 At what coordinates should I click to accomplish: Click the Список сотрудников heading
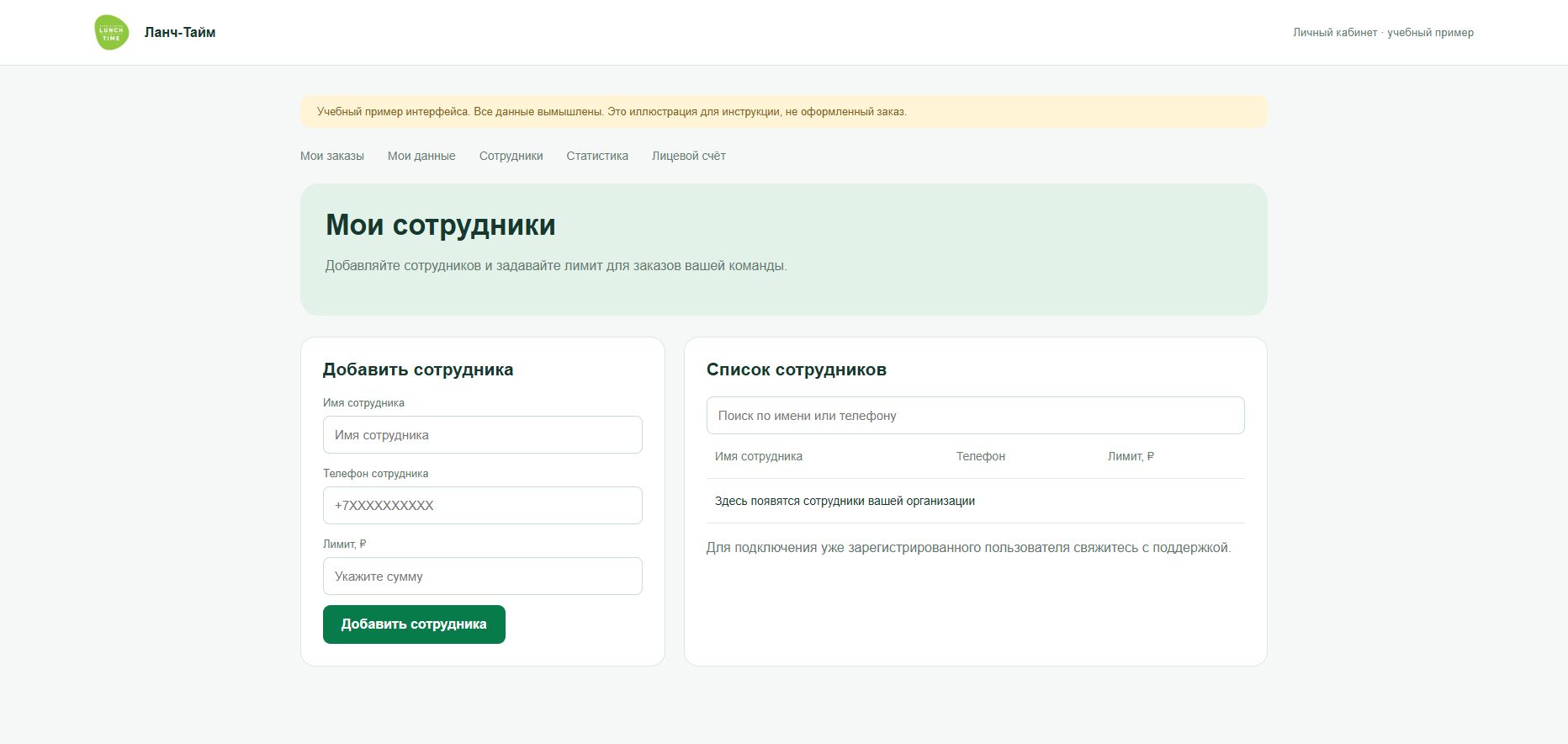(x=797, y=369)
